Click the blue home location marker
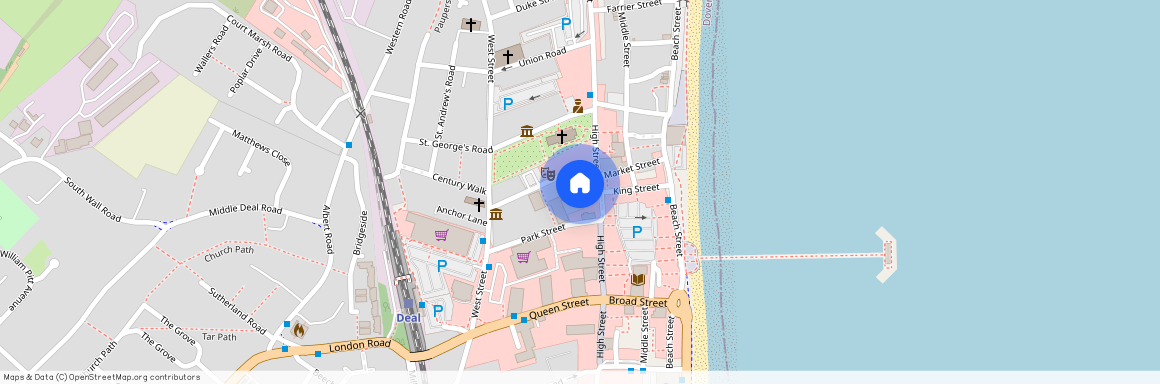 point(579,183)
